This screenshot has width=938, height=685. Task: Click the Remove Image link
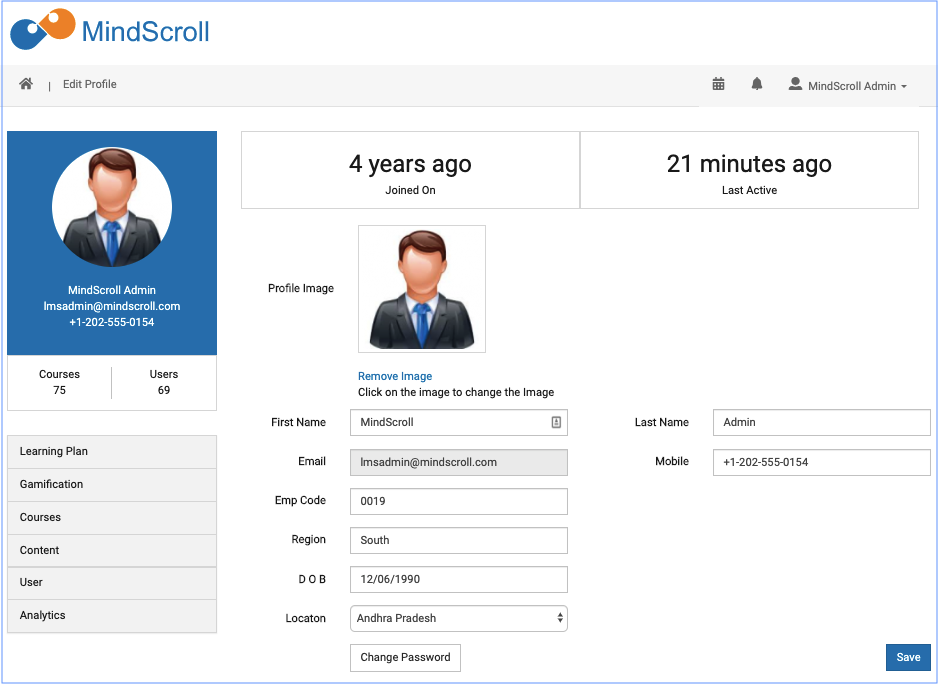click(x=395, y=376)
